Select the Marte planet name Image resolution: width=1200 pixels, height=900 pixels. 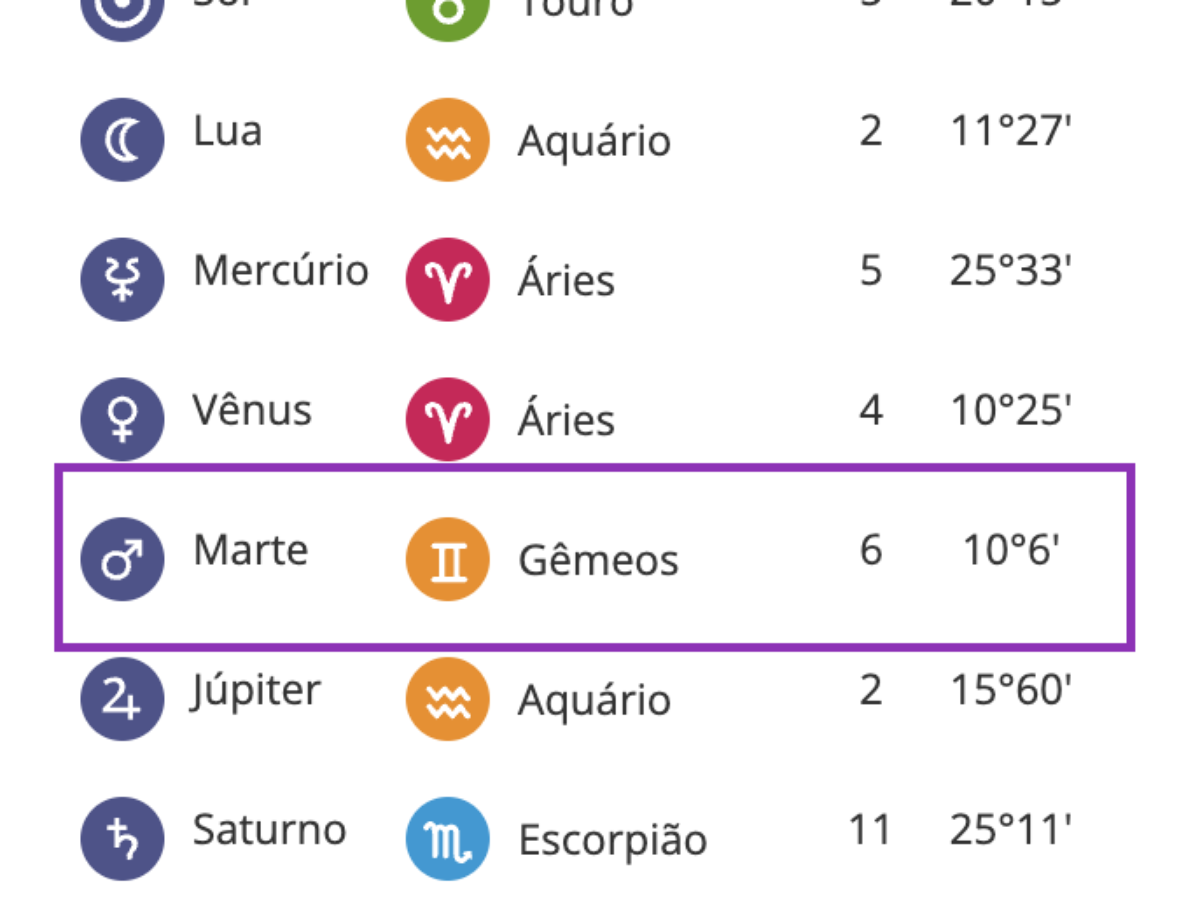[x=251, y=550]
